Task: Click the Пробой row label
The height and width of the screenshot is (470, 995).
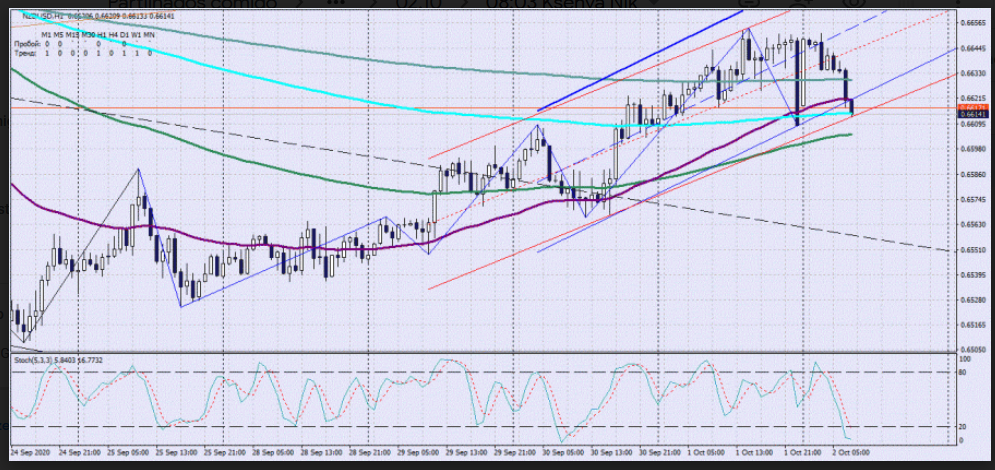Action: pyautogui.click(x=27, y=43)
